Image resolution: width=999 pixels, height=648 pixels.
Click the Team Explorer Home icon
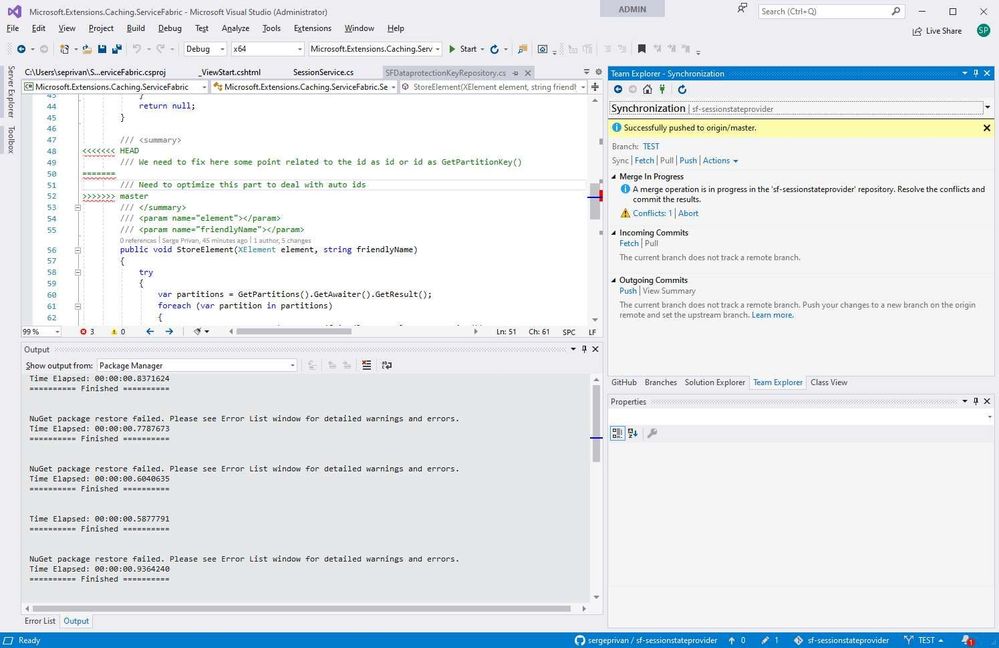[x=647, y=89]
